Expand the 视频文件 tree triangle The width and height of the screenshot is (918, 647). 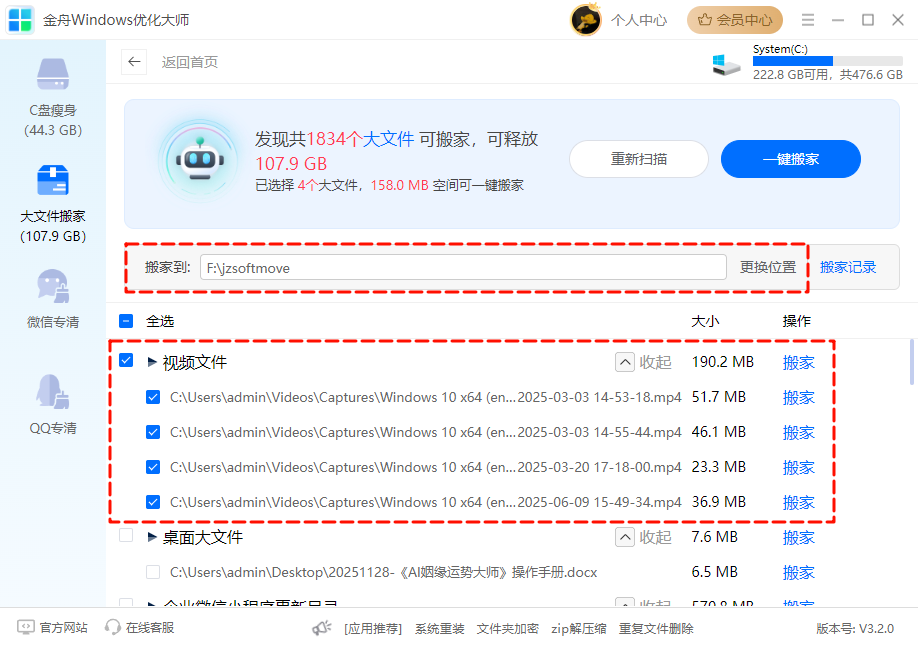pos(148,362)
